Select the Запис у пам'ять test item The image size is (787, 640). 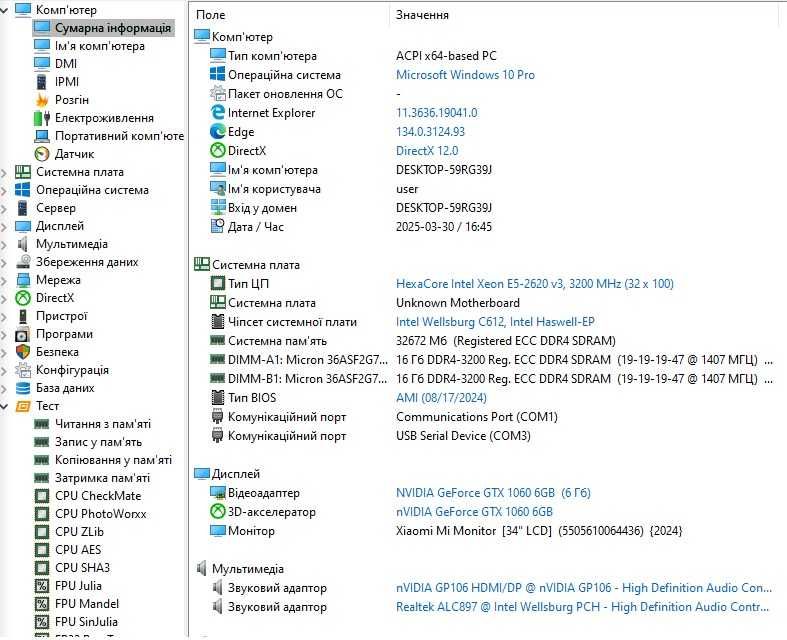(x=98, y=442)
